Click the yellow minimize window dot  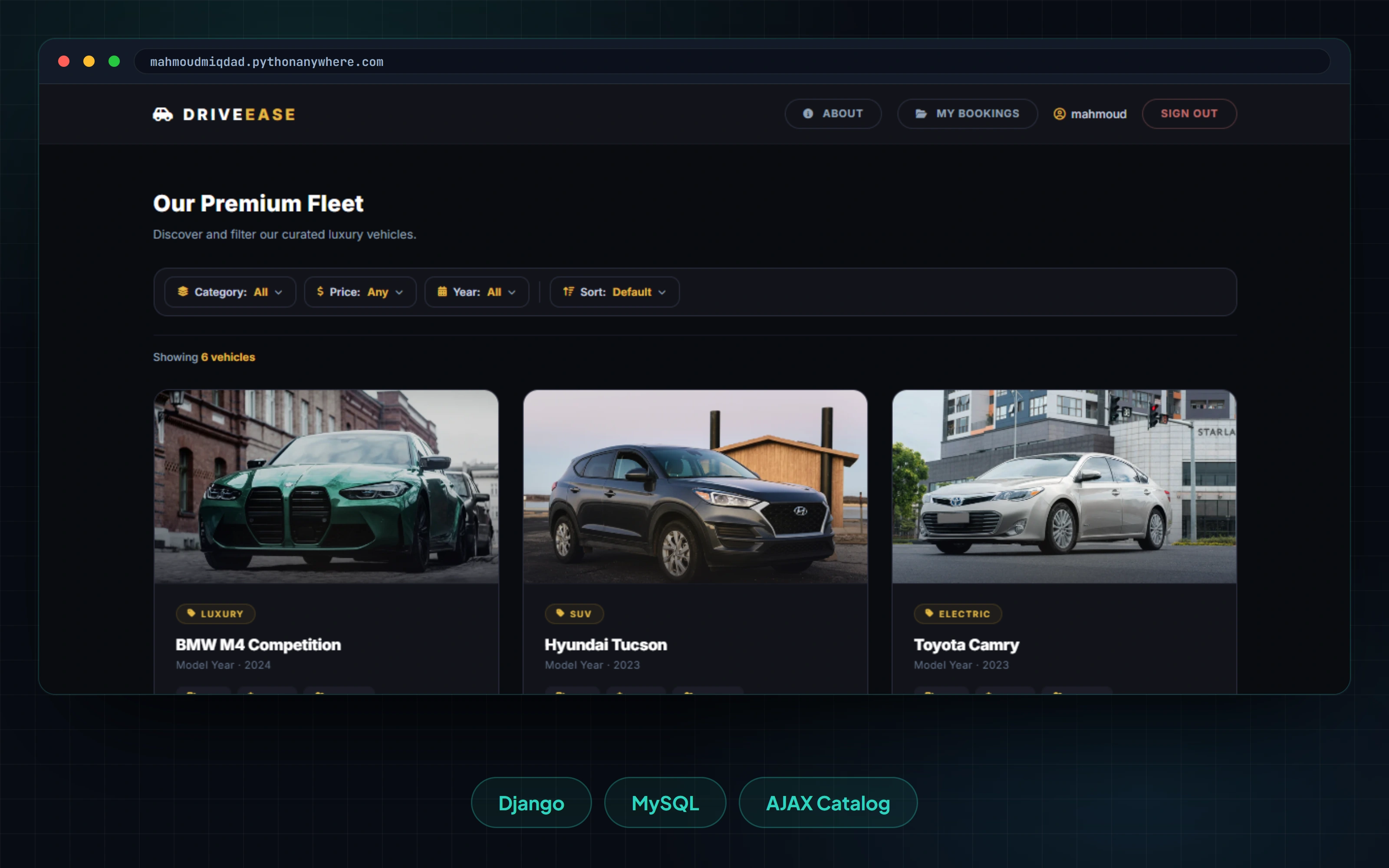[89, 62]
